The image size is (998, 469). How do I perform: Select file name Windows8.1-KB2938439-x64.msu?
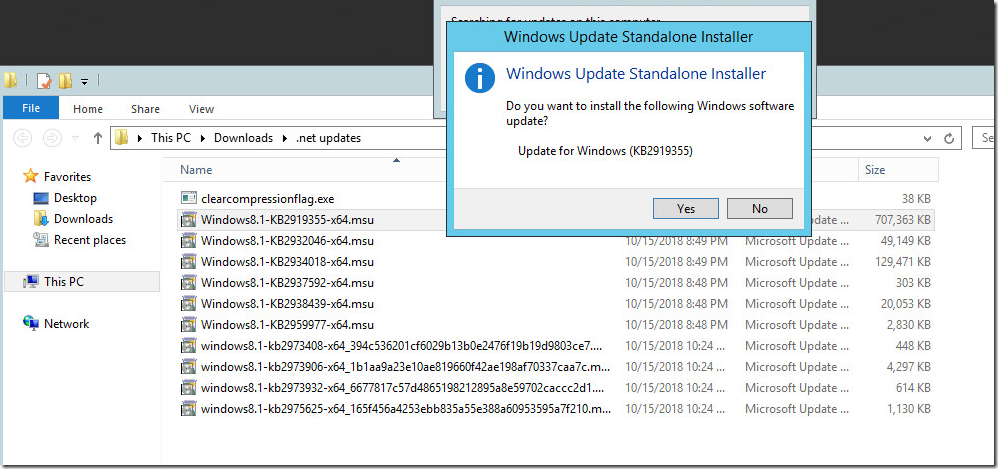point(287,304)
